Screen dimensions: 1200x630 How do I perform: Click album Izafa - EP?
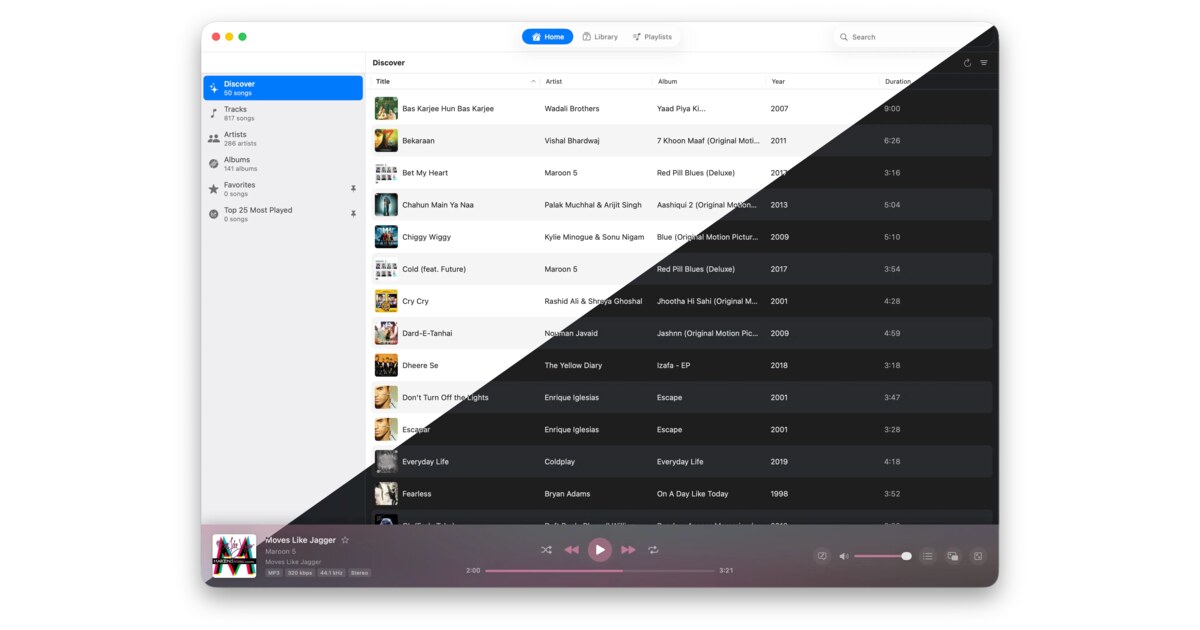pos(673,365)
